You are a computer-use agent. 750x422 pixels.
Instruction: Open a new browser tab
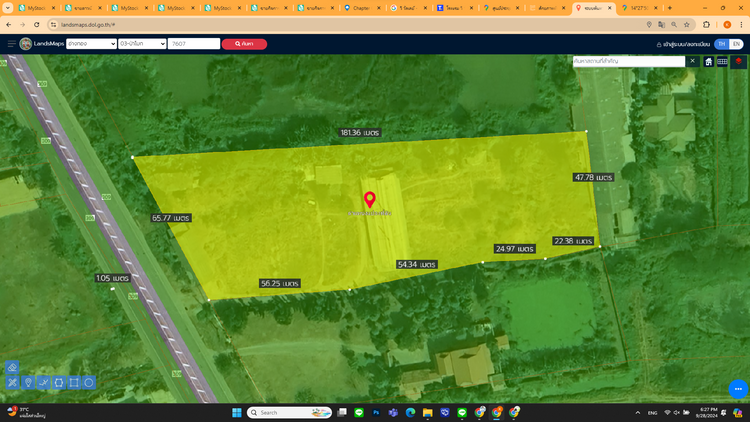point(670,8)
